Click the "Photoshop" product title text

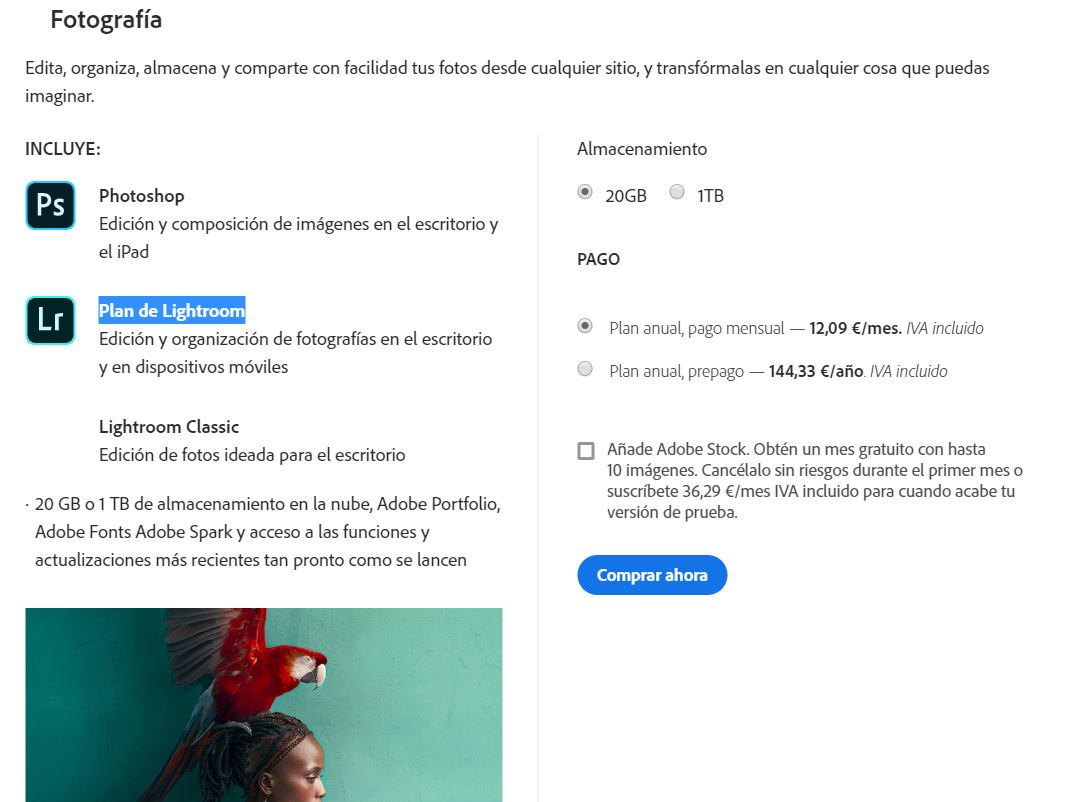click(x=141, y=196)
